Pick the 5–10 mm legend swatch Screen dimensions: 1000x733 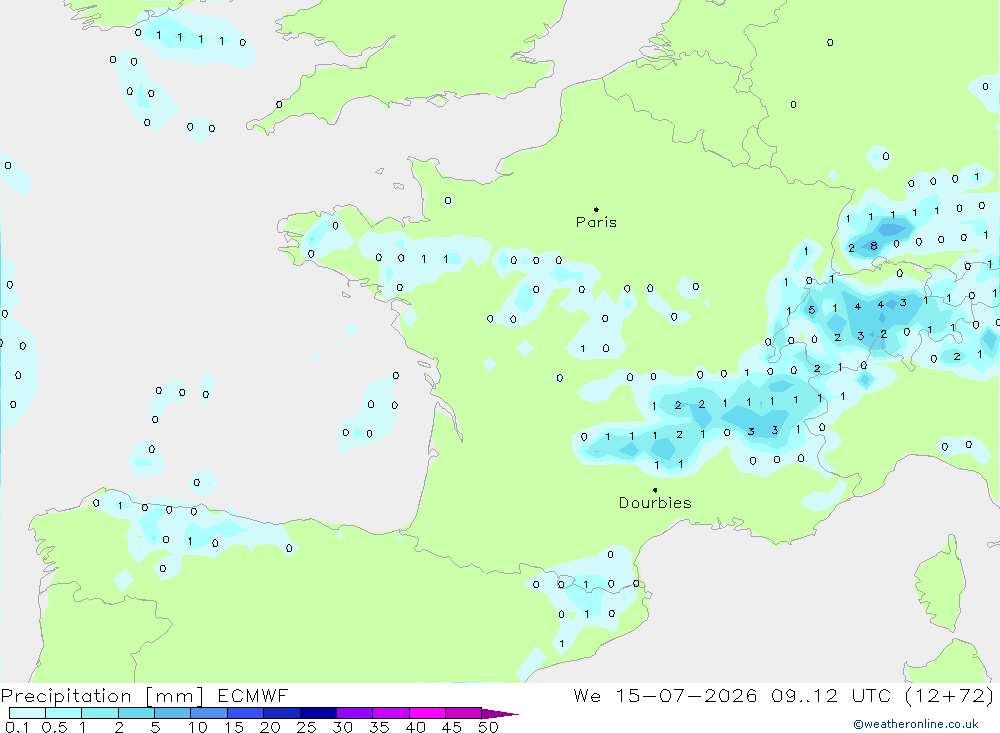click(x=173, y=713)
